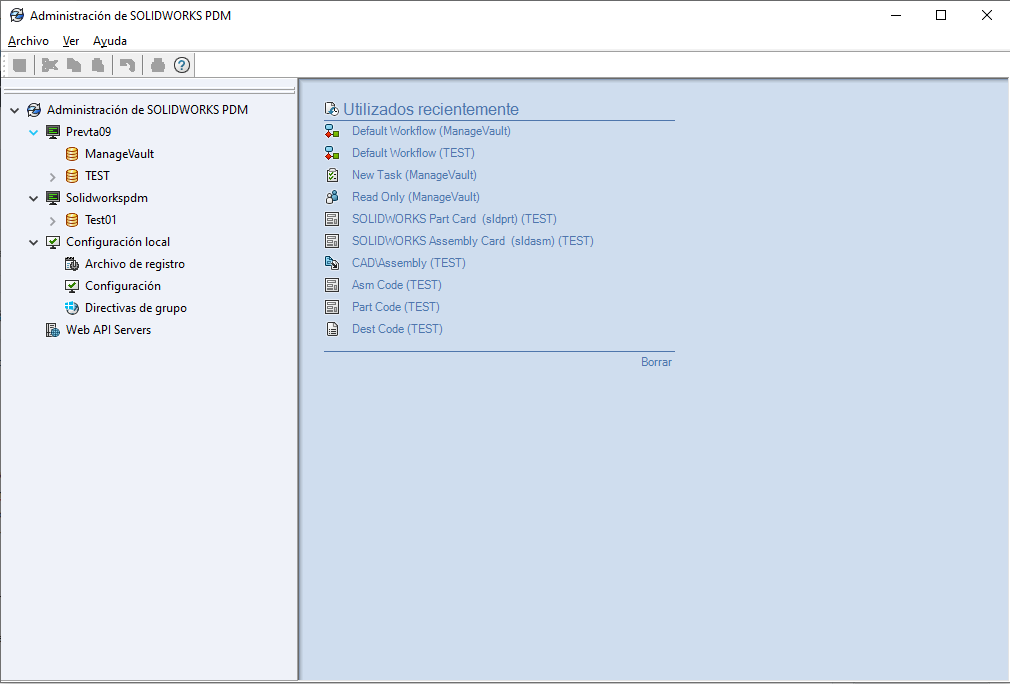Click the Print toolbar icon
This screenshot has width=1010, height=684.
point(158,65)
